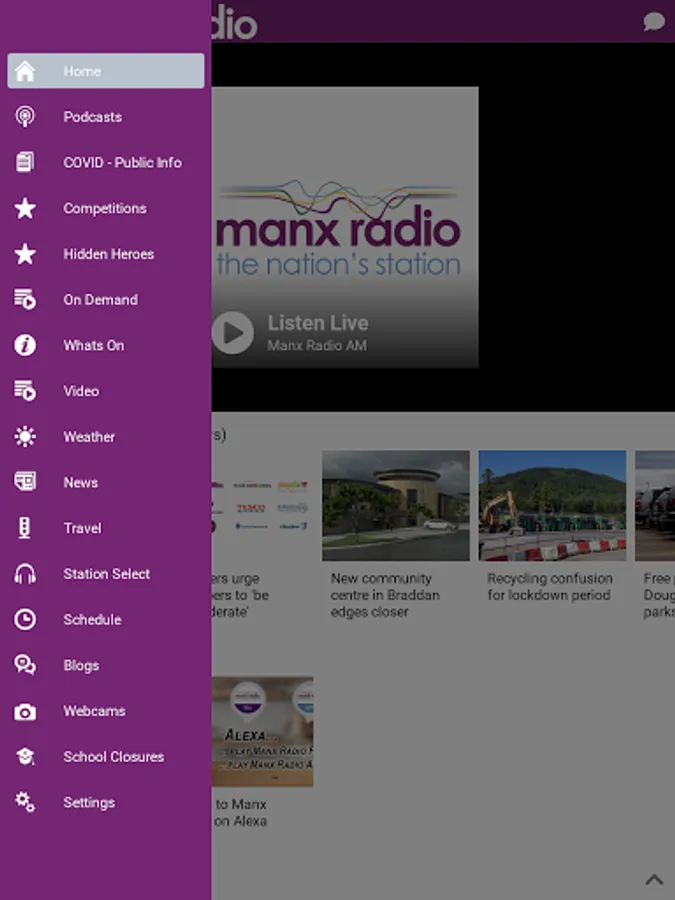Open Settings menu label
675x900 pixels.
89,802
